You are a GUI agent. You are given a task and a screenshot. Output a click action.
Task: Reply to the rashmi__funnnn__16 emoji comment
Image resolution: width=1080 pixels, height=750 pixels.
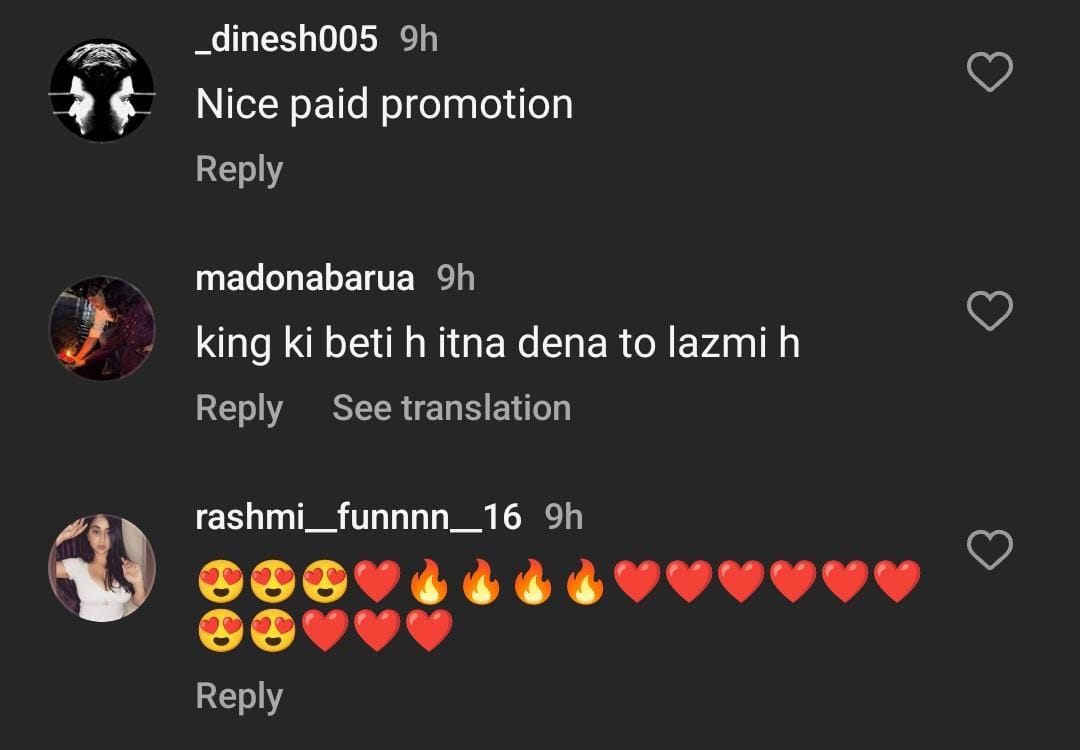click(x=239, y=696)
